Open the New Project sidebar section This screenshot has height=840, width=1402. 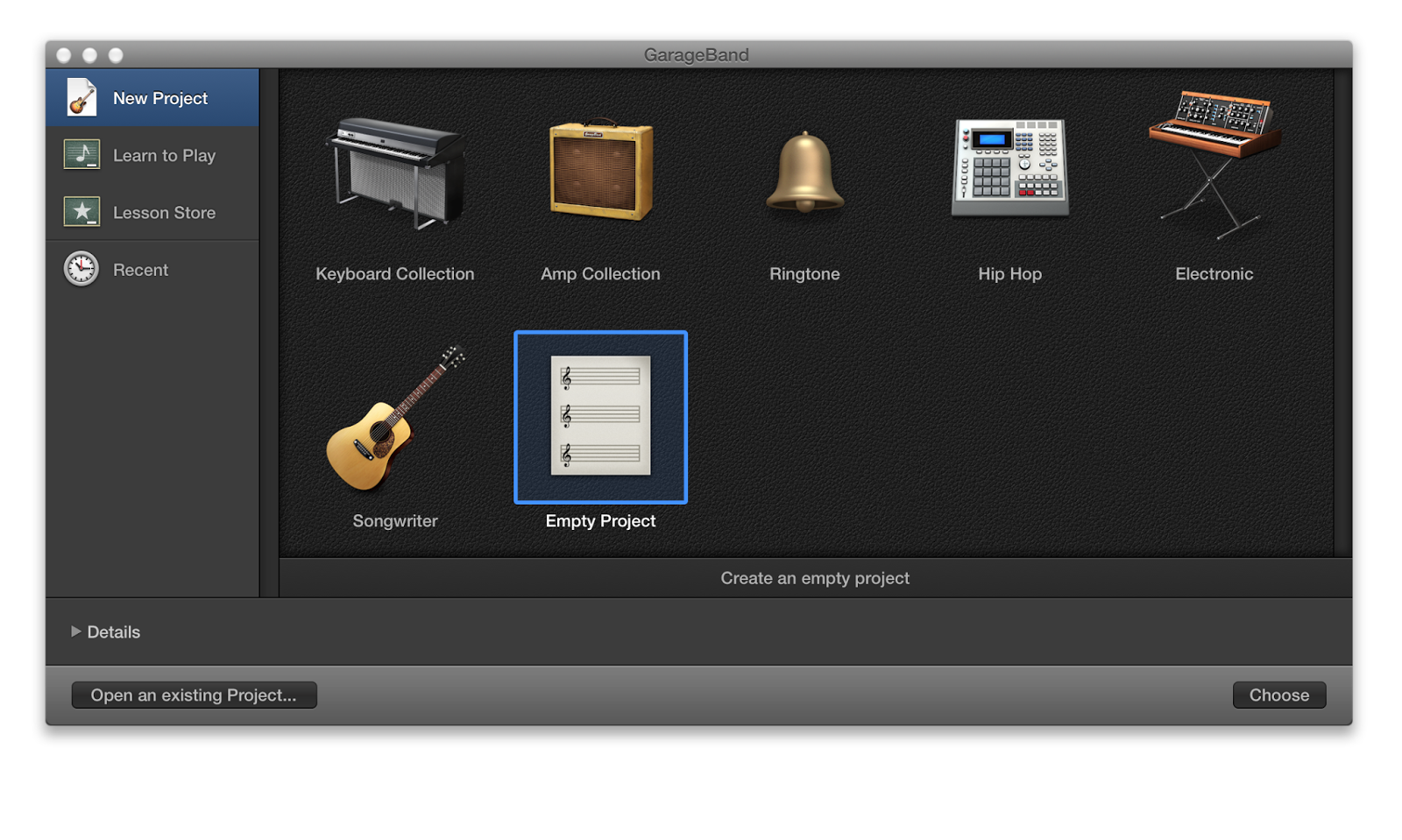coord(152,97)
